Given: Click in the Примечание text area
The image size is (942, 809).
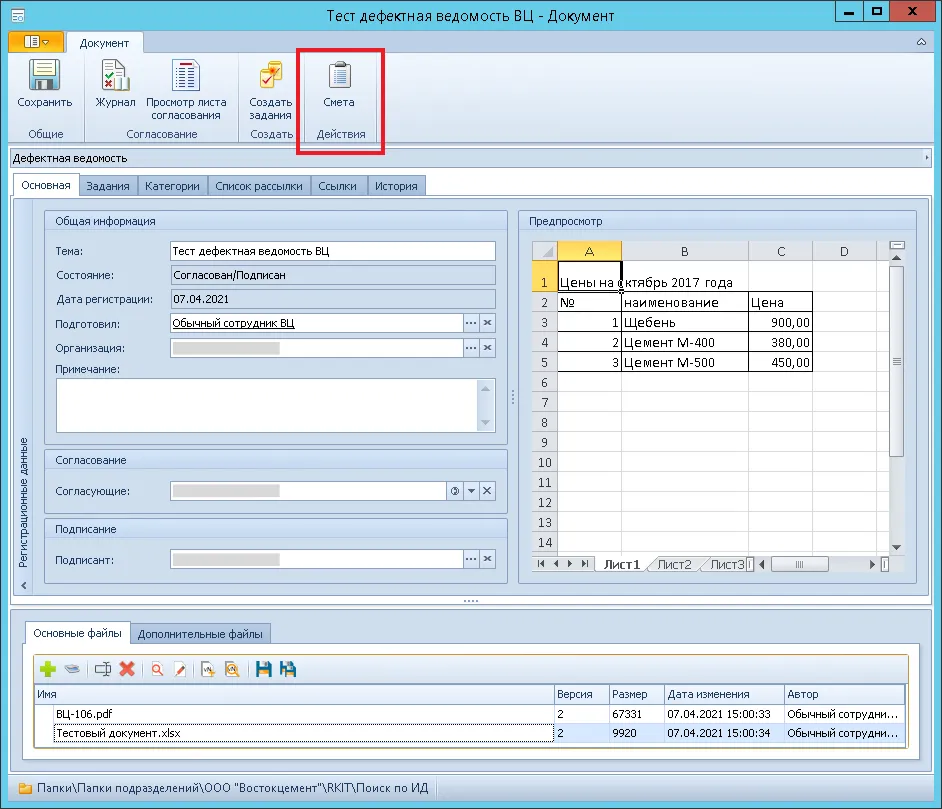Looking at the screenshot, I should pos(267,405).
